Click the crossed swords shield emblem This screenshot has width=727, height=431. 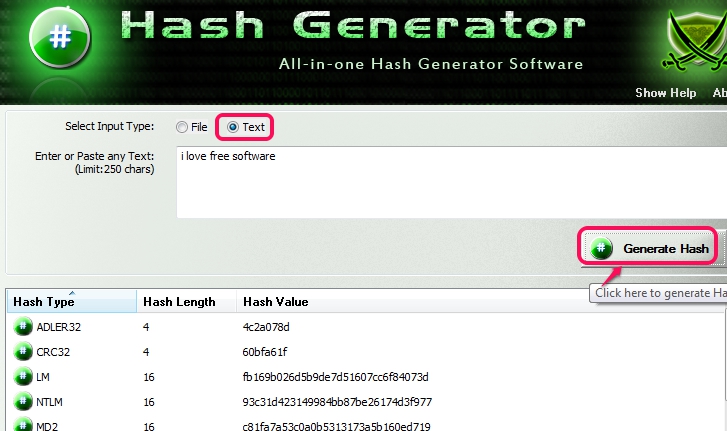tap(697, 41)
